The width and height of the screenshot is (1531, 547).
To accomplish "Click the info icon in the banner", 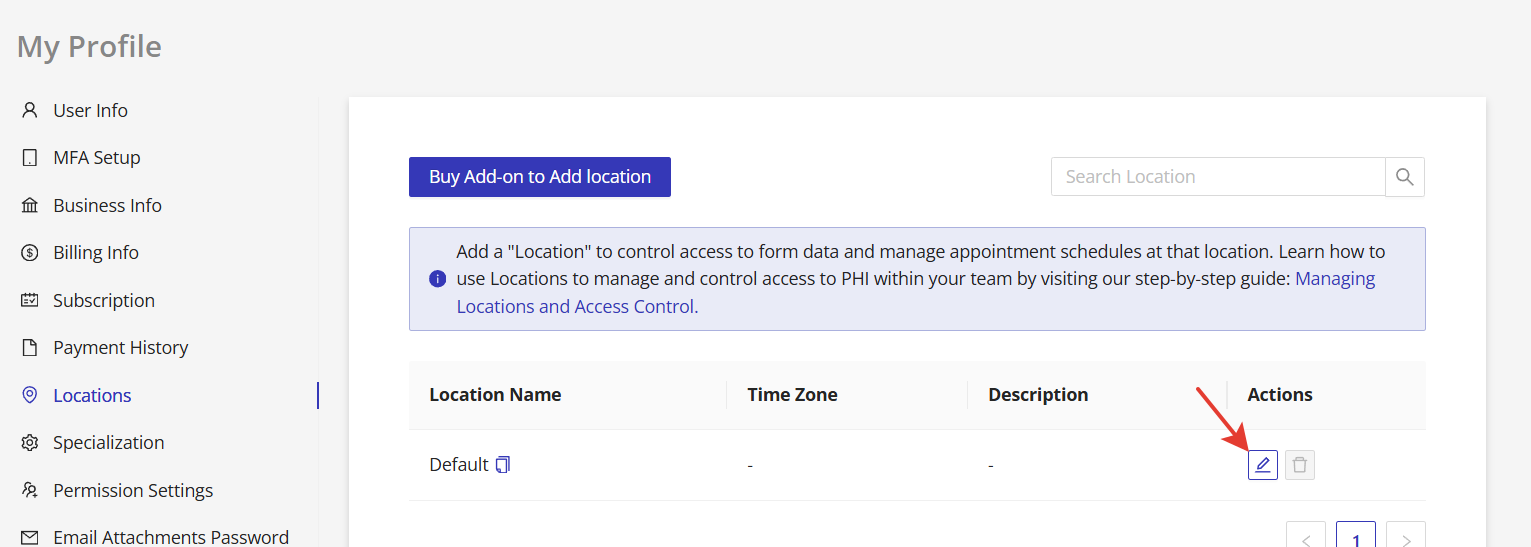I will (437, 279).
